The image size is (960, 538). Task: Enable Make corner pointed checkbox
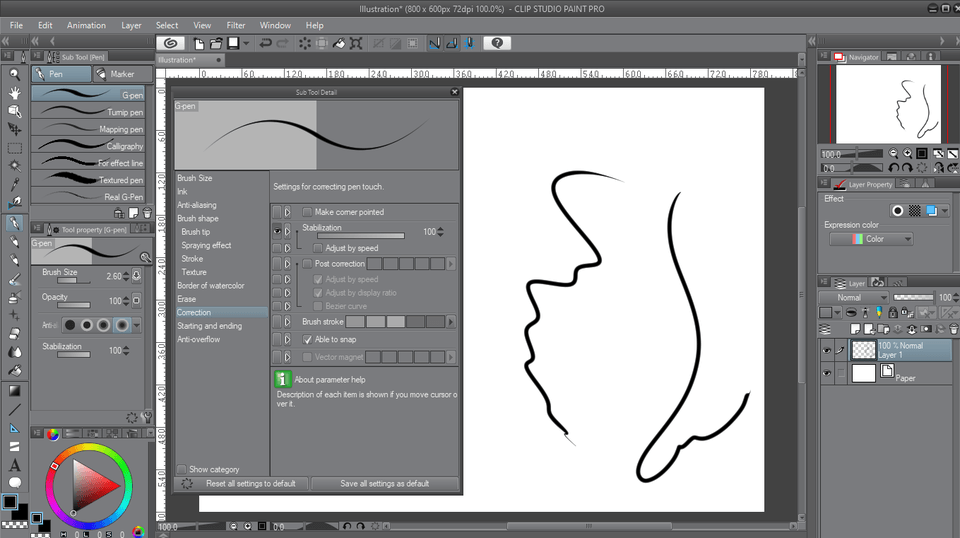coord(307,212)
